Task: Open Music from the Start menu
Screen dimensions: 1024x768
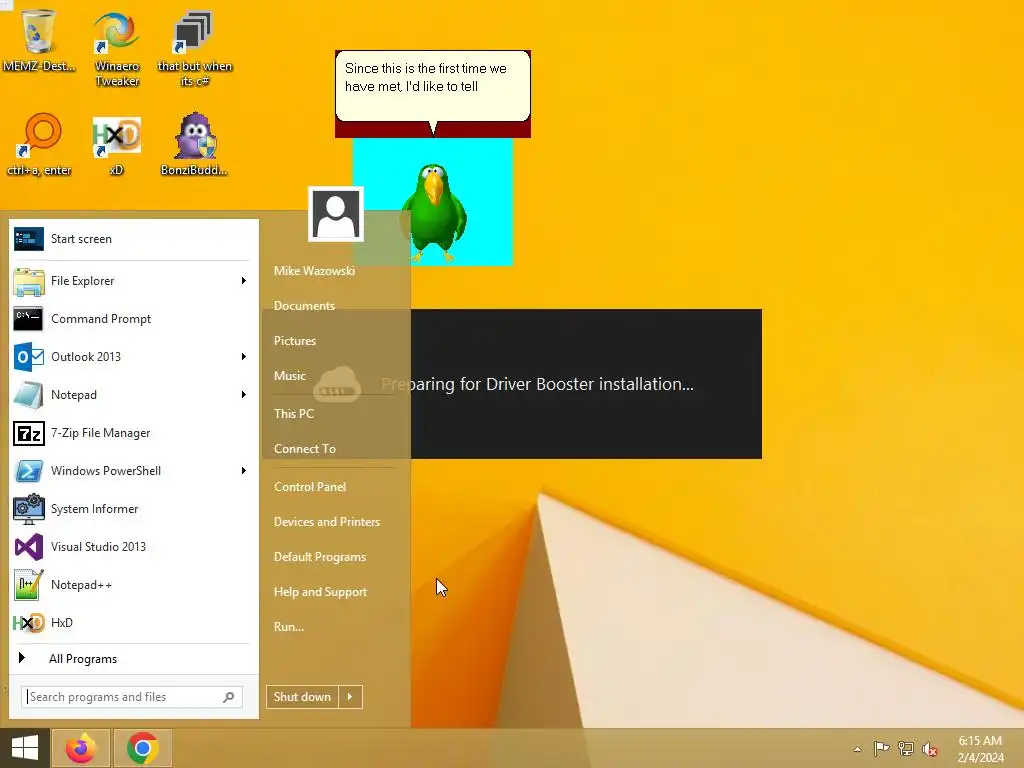Action: click(x=290, y=376)
